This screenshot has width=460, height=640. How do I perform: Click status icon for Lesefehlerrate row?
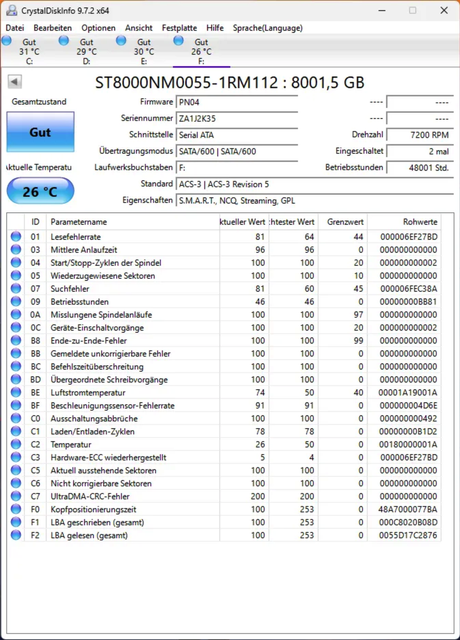coord(16,236)
